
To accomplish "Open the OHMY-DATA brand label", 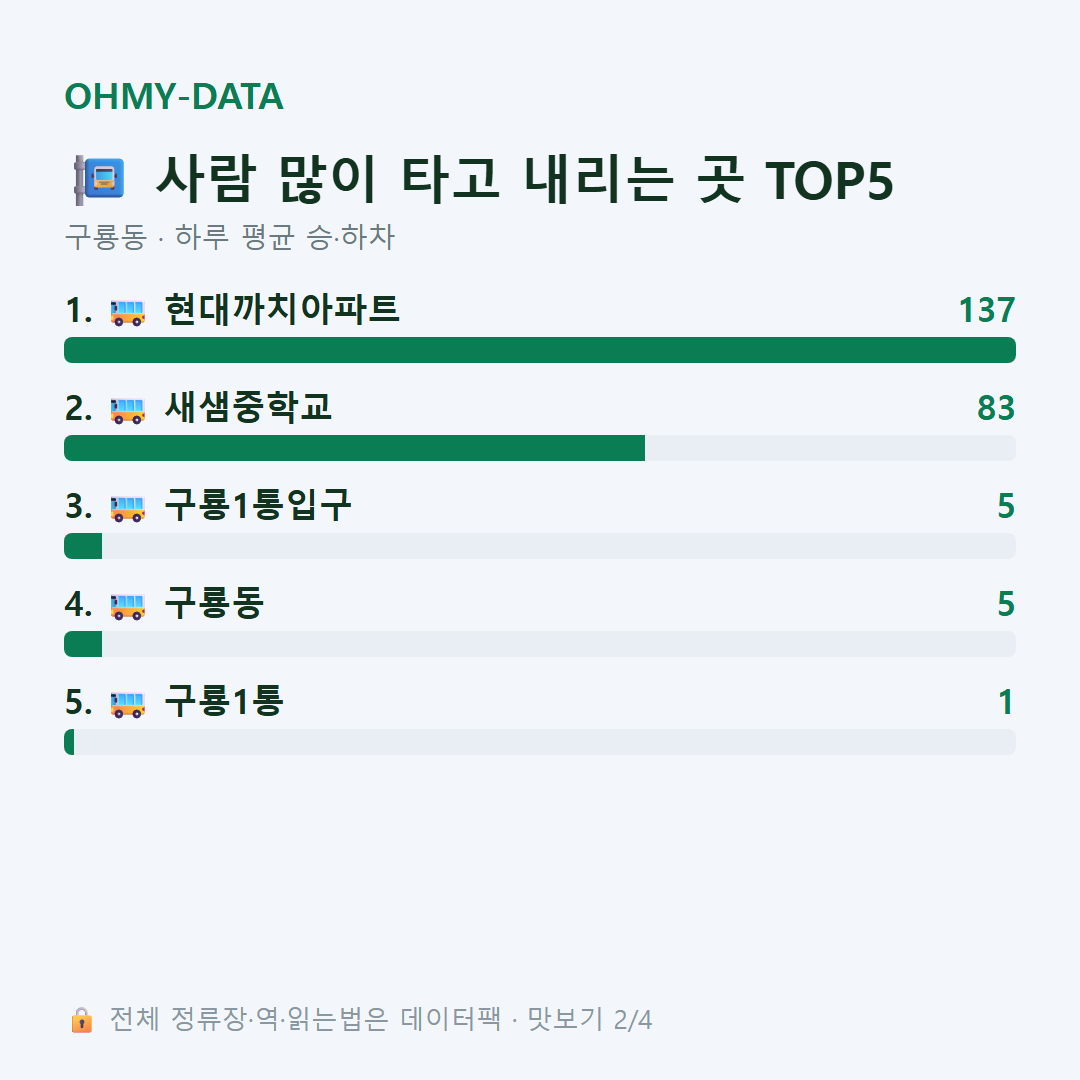I will coord(174,96).
